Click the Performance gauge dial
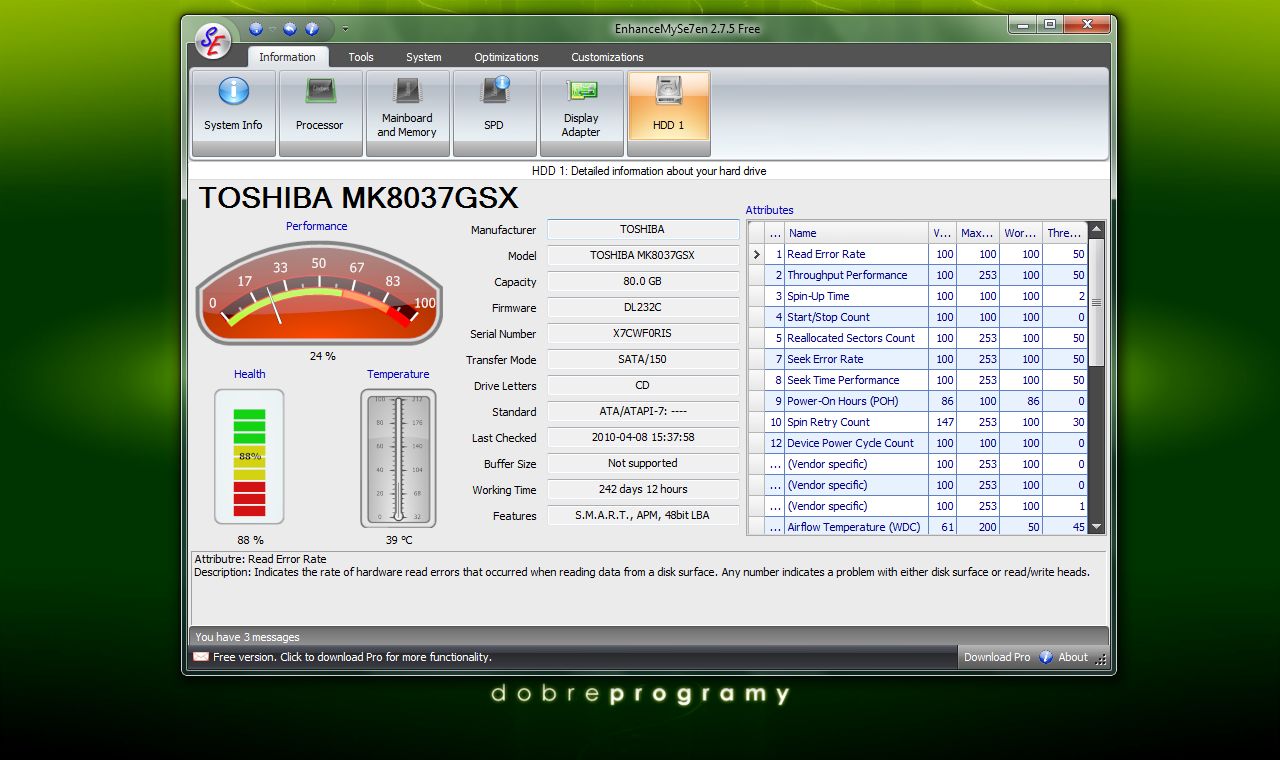Image resolution: width=1280 pixels, height=760 pixels. (319, 292)
